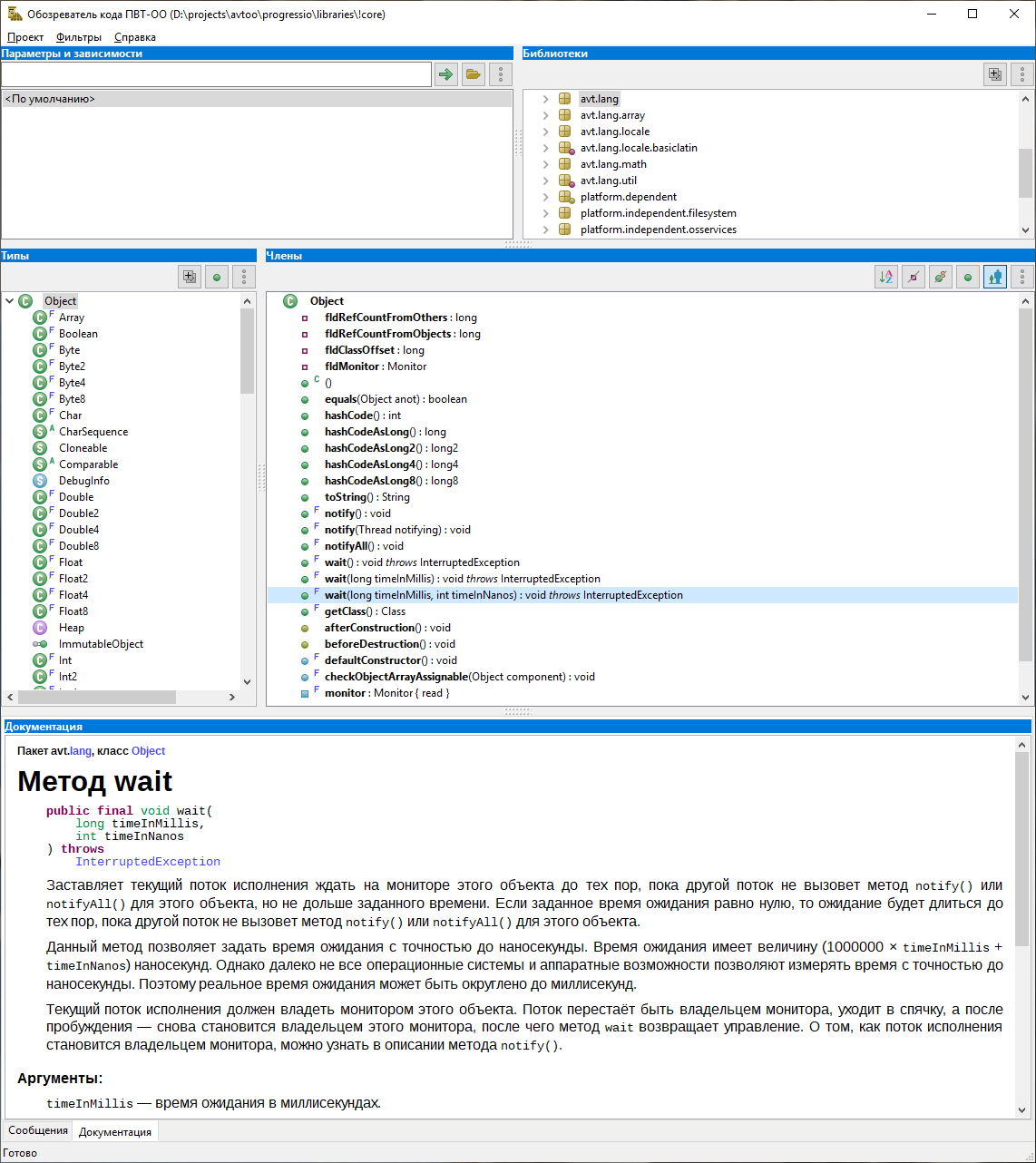Click the green arrow apply-parameters button
Image resolution: width=1036 pixels, height=1163 pixels.
click(445, 74)
